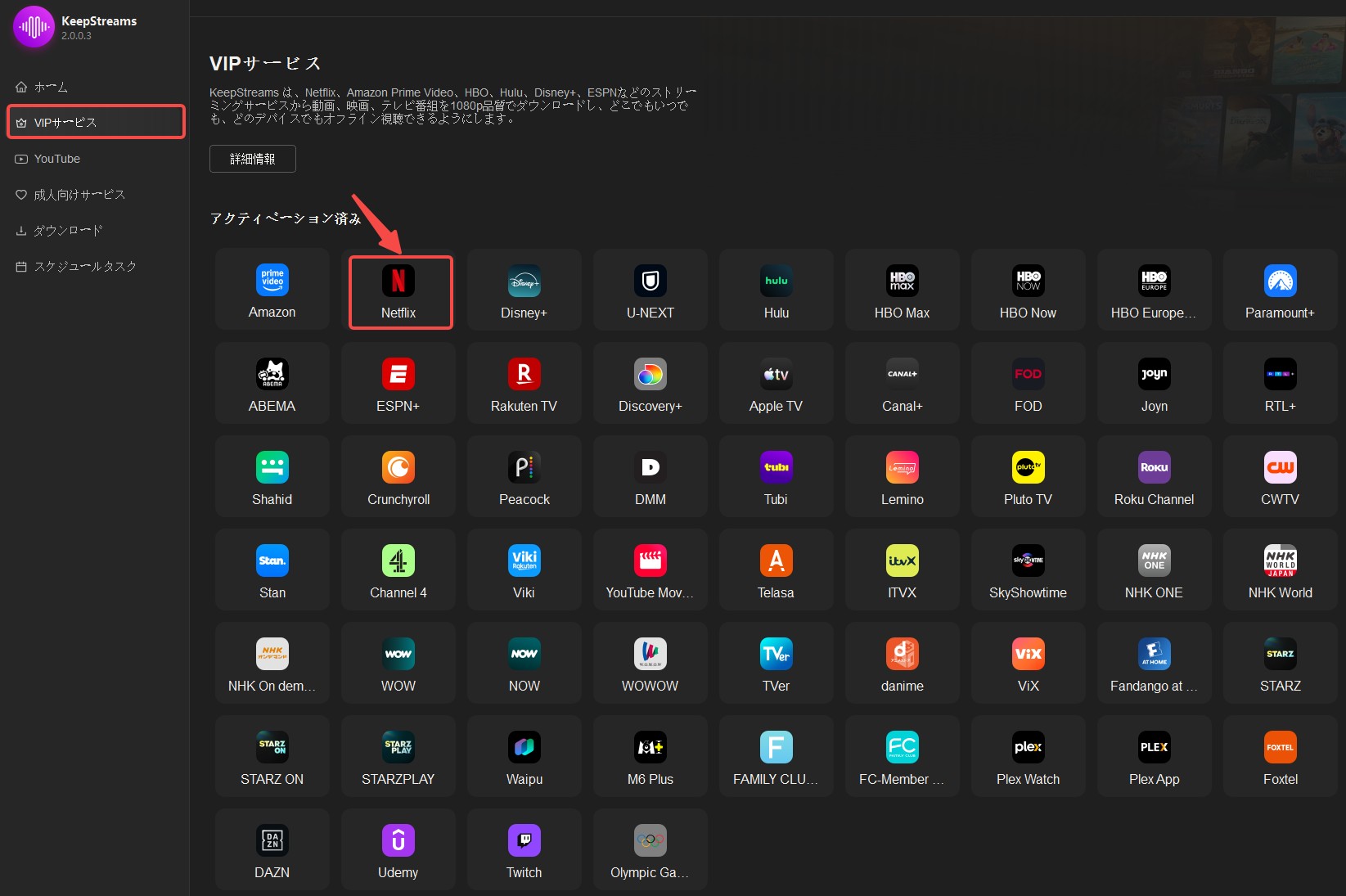Open HBO Europe service tile
This screenshot has width=1346, height=896.
tap(1155, 290)
